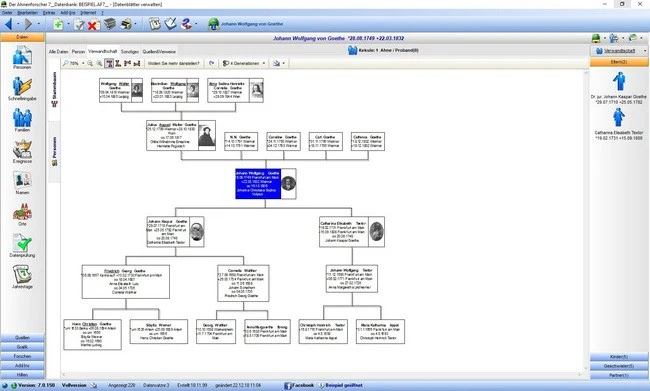Image resolution: width=650 pixels, height=391 pixels.
Task: Open Datenprüfung in the left sidebar
Action: [x=22, y=245]
